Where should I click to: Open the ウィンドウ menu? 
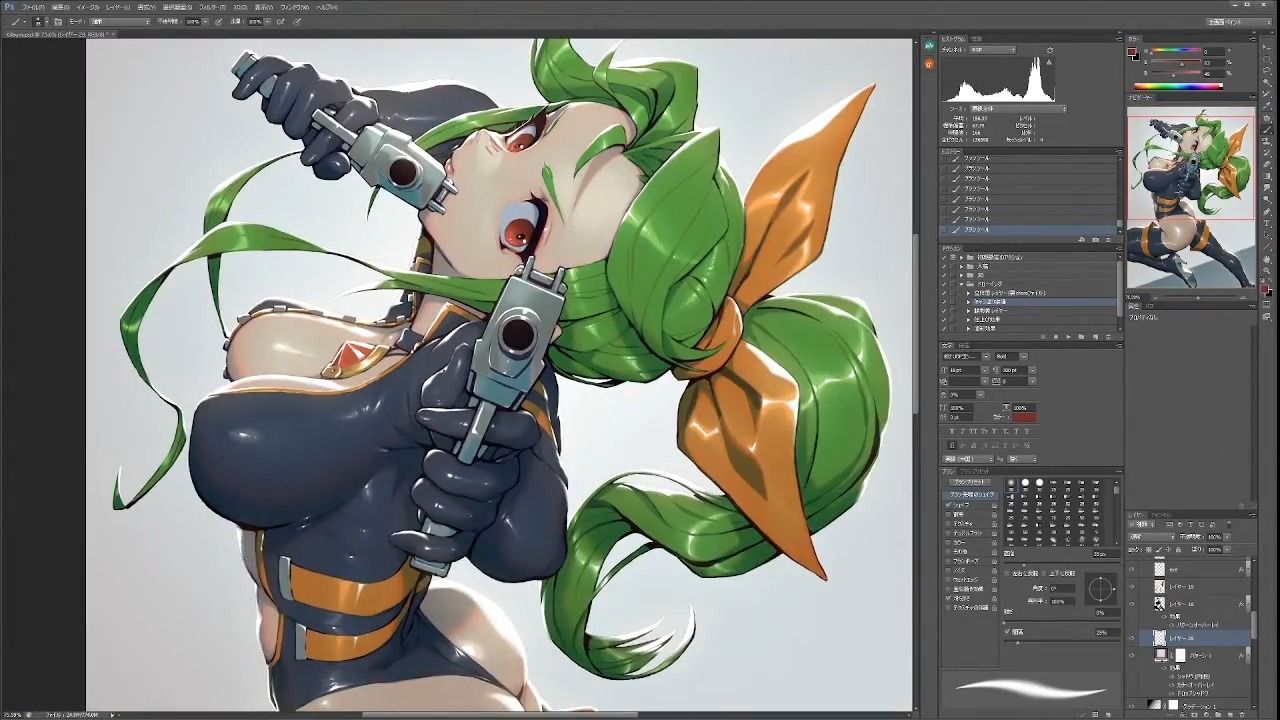point(295,6)
